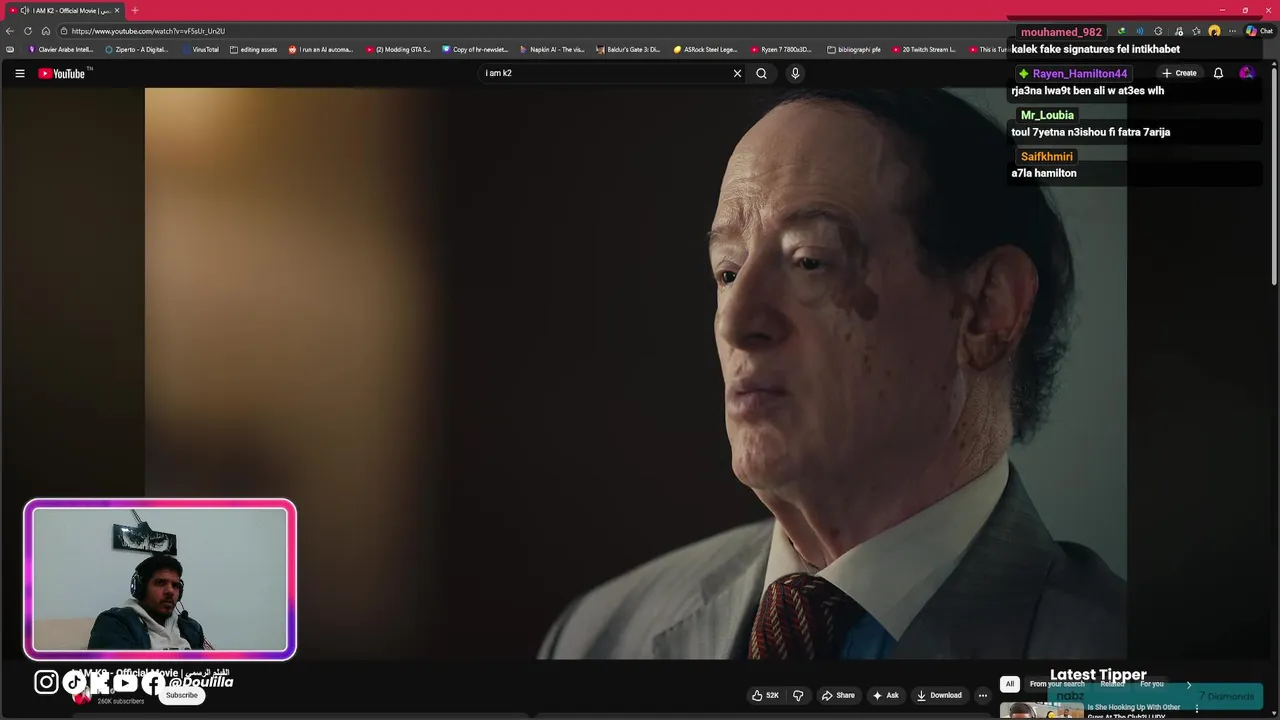Image resolution: width=1280 pixels, height=720 pixels.
Task: Reload the page with the refresh icon
Action: (x=28, y=31)
